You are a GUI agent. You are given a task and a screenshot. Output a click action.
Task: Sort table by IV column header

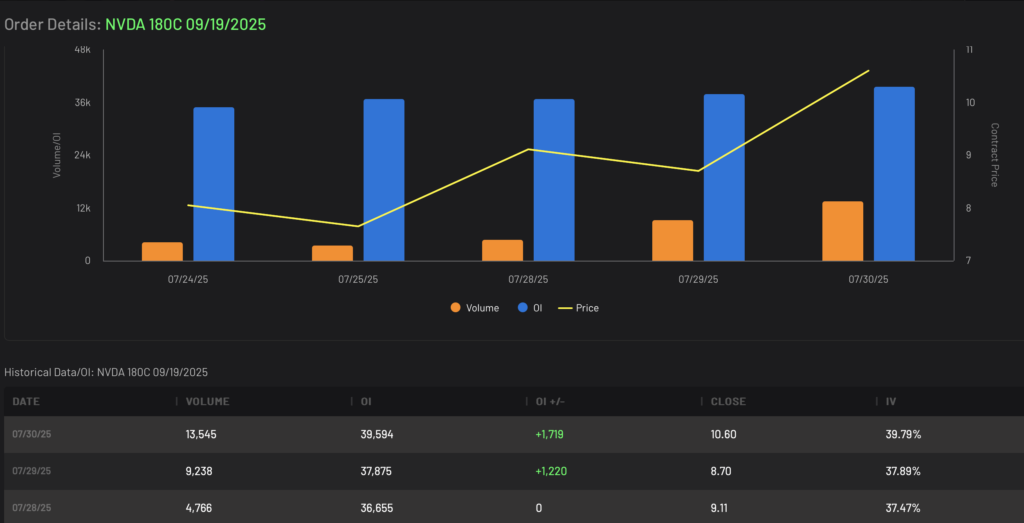coord(891,402)
